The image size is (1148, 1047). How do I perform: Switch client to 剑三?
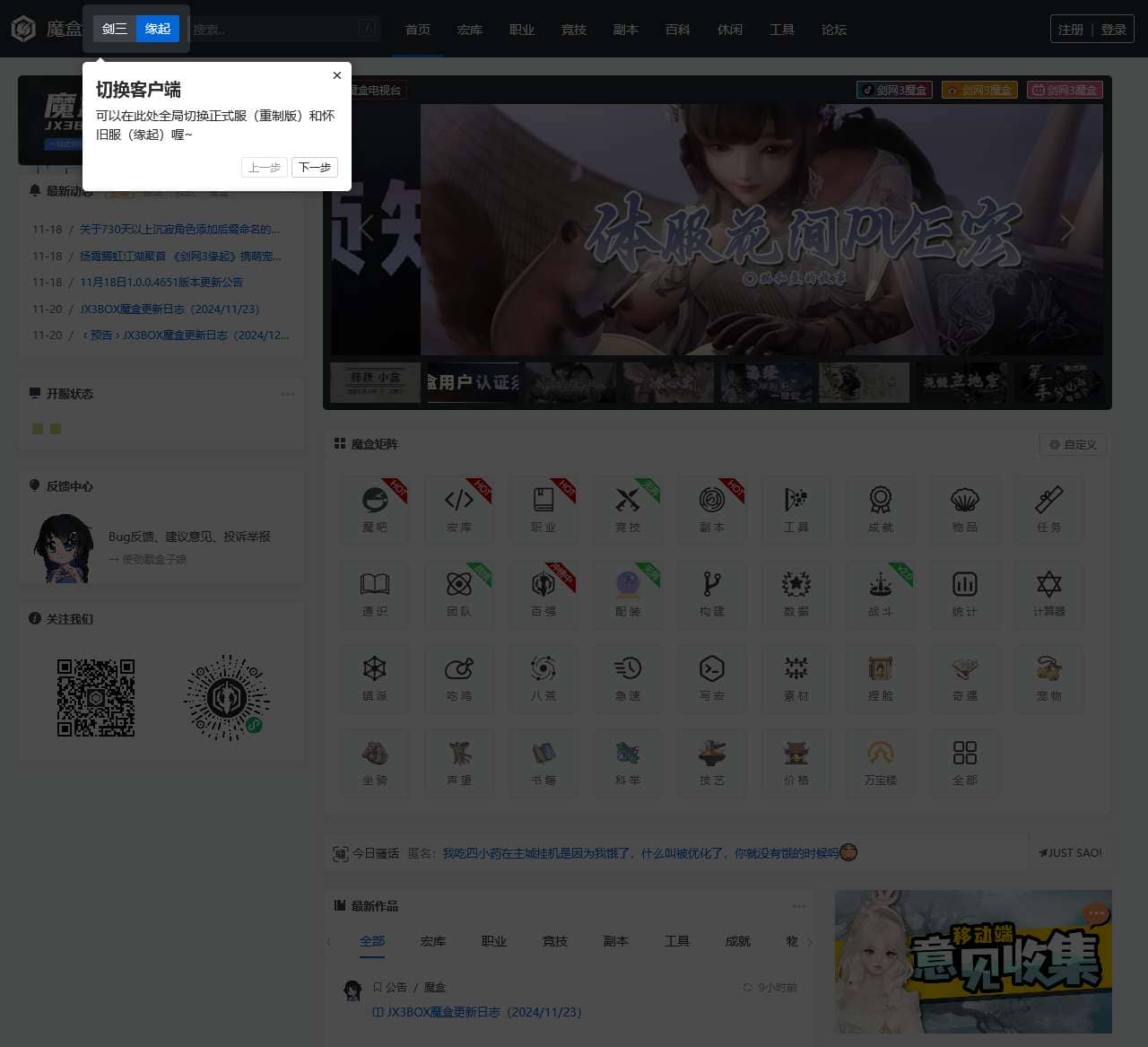(115, 29)
